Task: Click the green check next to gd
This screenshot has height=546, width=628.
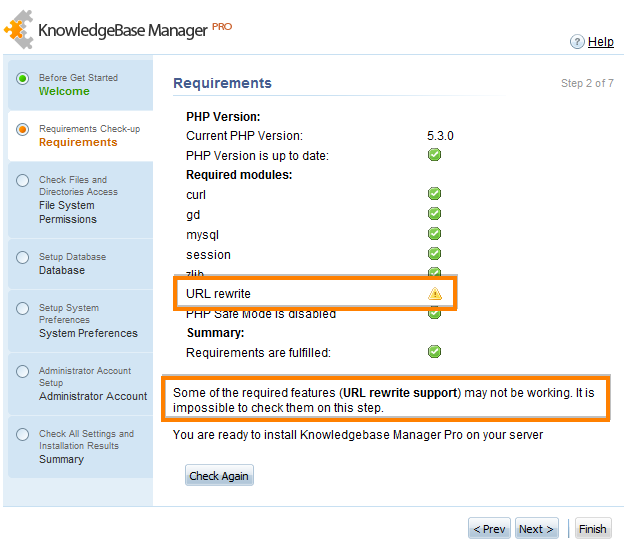Action: [434, 214]
